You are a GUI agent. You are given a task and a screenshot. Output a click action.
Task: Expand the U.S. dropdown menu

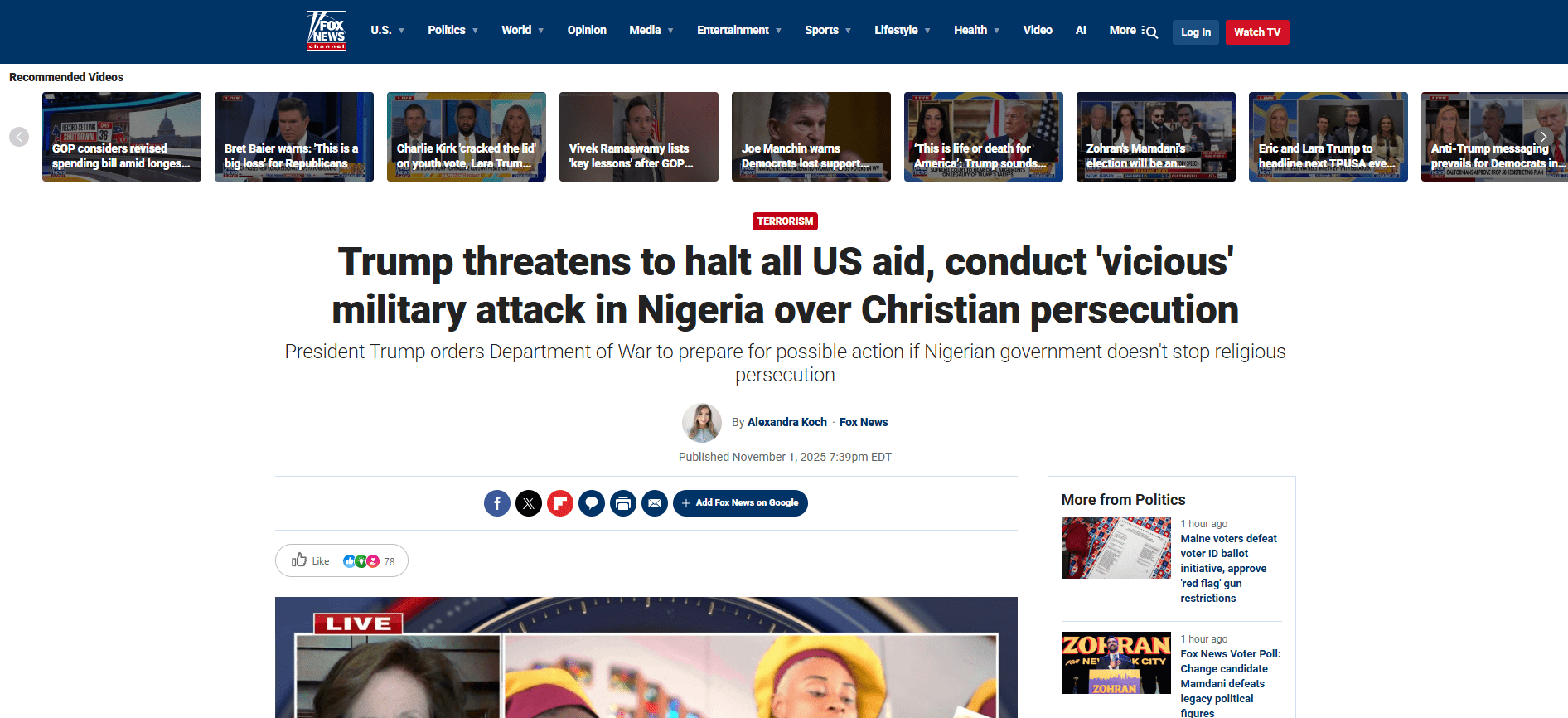388,30
